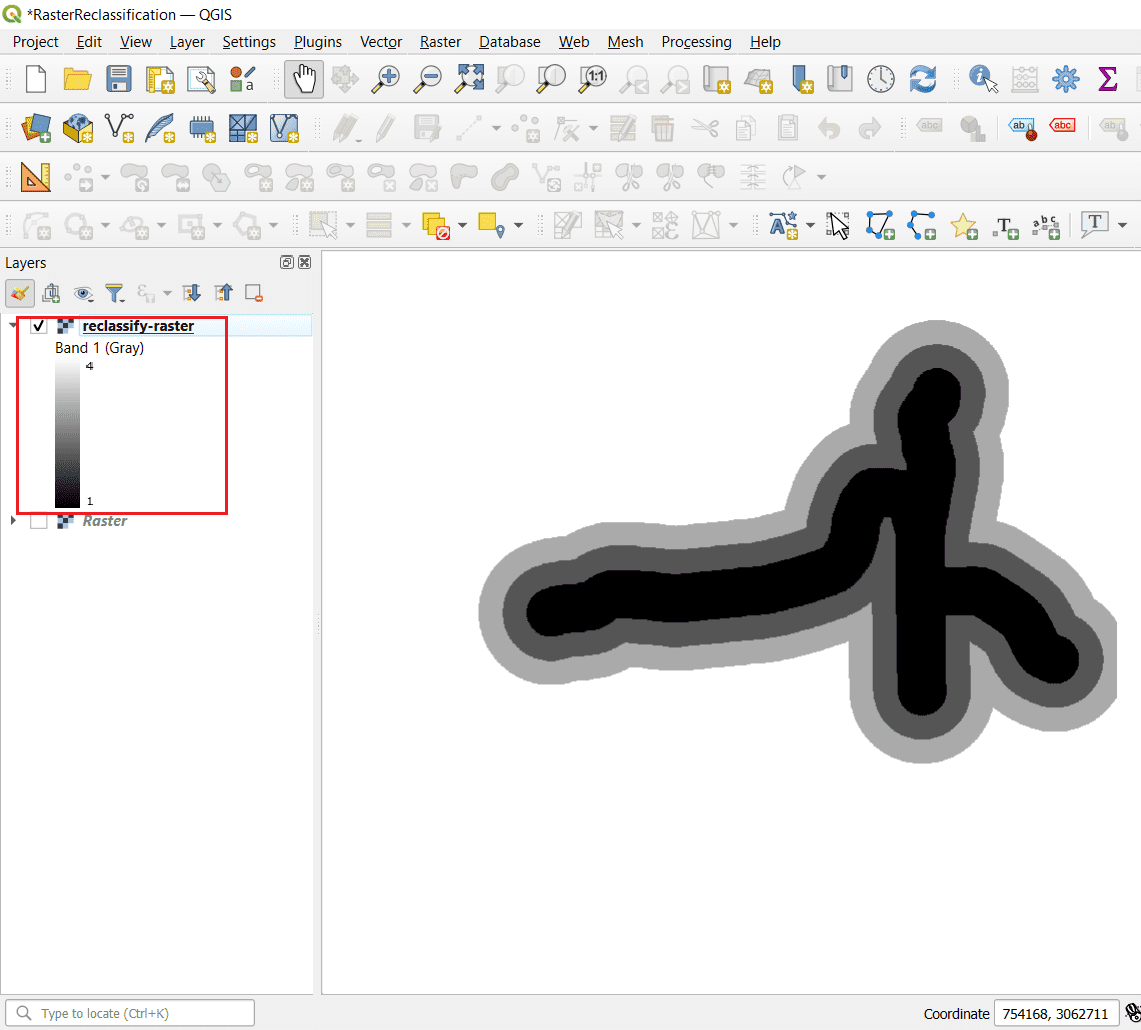Screen dimensions: 1141x1030
Task: Uncheck the reclassify-raster layer visibility checkbox
Action: click(38, 325)
